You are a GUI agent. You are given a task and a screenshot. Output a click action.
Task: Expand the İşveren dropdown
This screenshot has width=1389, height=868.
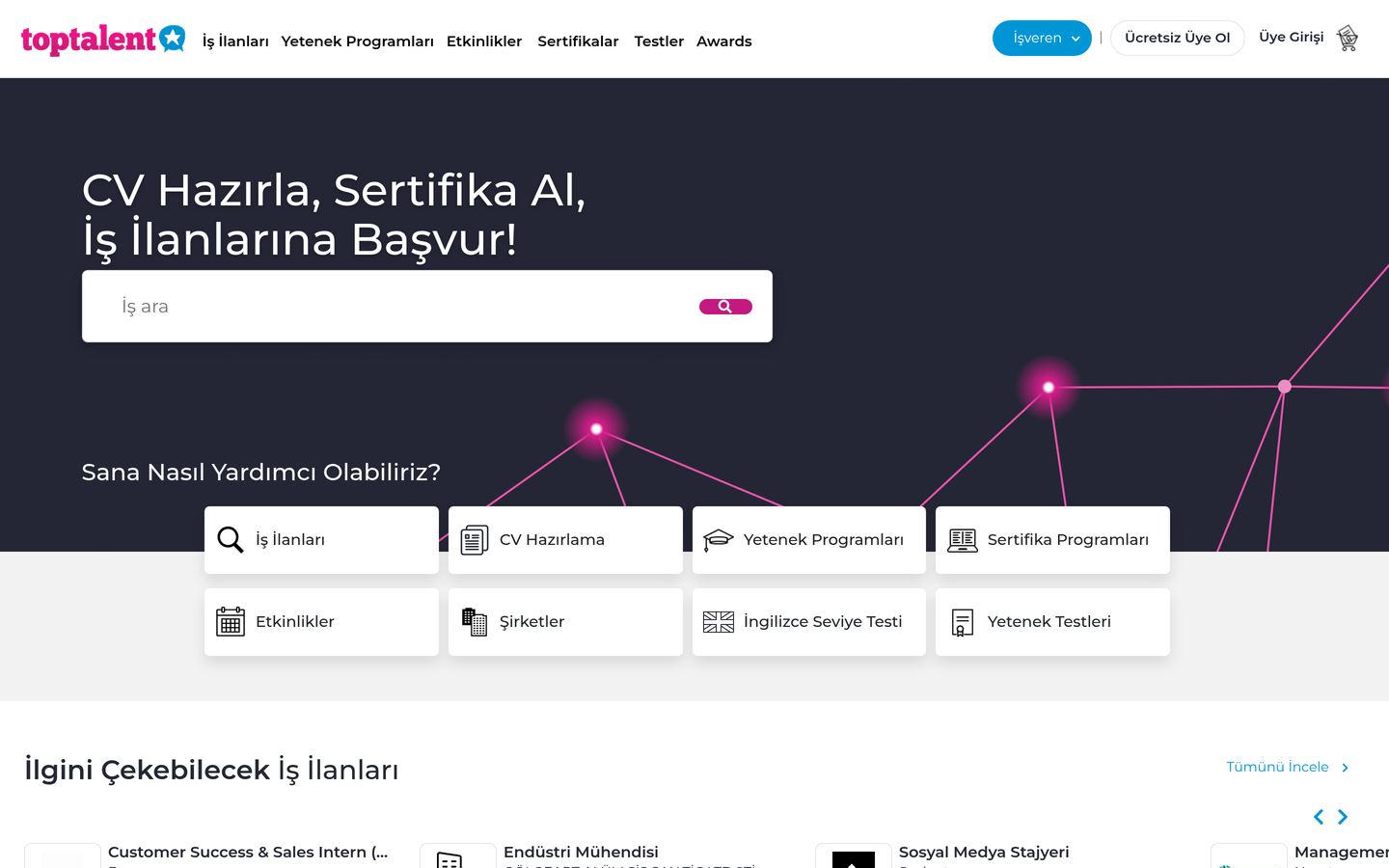point(1042,39)
